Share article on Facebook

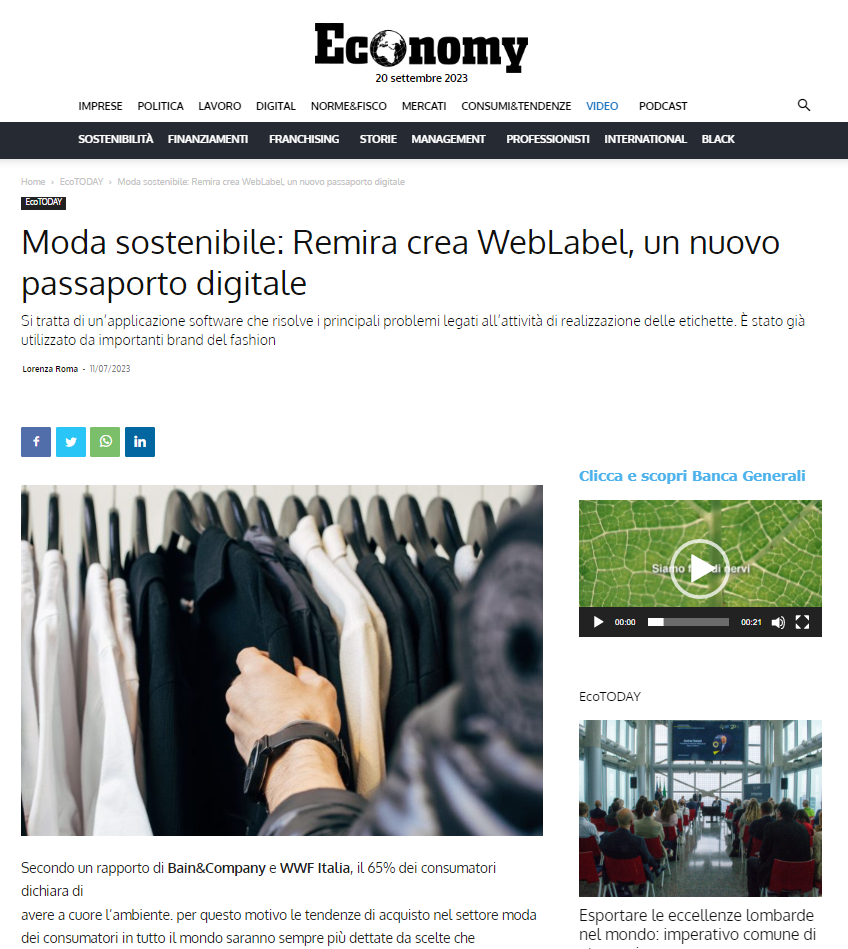(x=36, y=442)
